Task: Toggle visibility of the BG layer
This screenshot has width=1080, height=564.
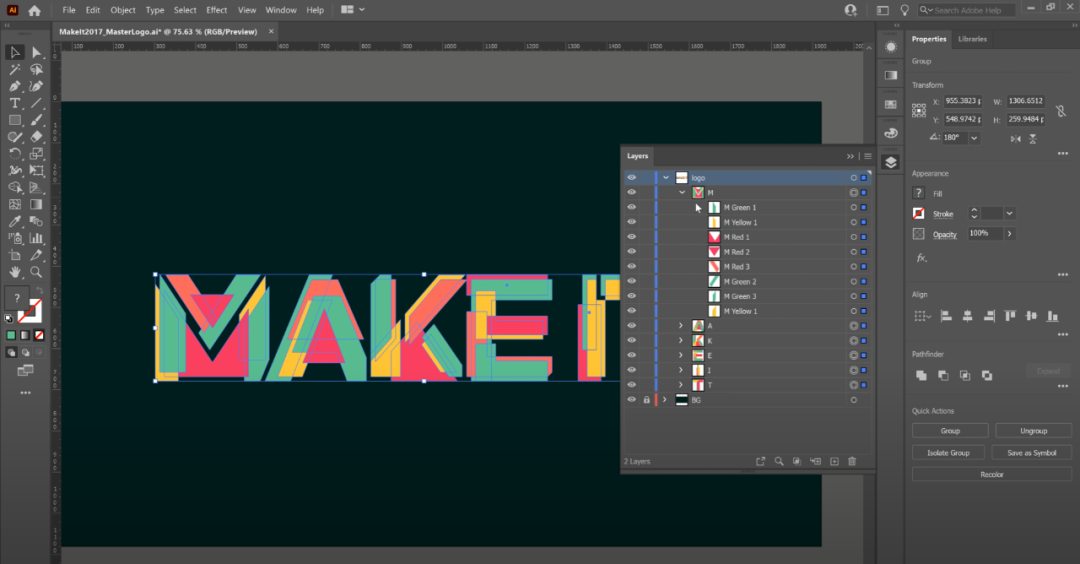Action: (x=631, y=400)
